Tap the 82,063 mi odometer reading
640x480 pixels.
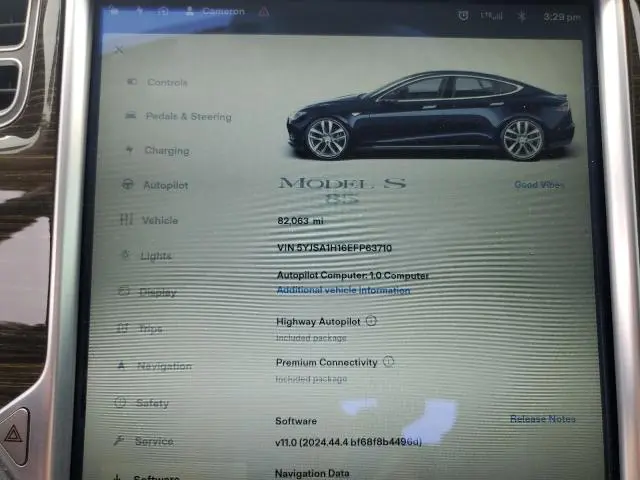[300, 221]
